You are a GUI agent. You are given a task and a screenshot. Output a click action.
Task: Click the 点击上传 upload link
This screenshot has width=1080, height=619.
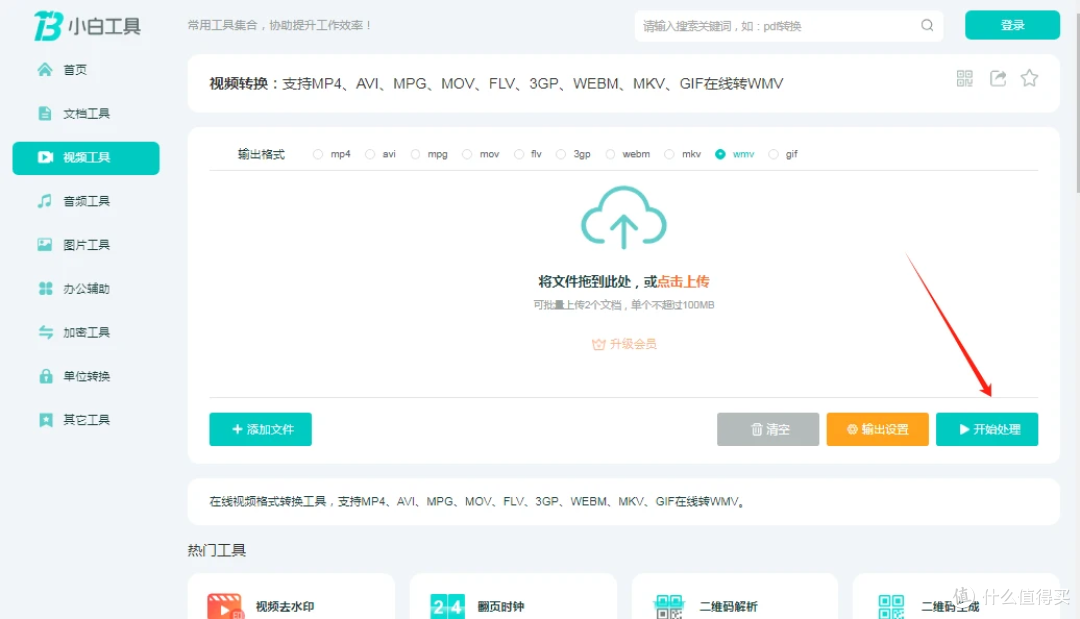pos(683,282)
